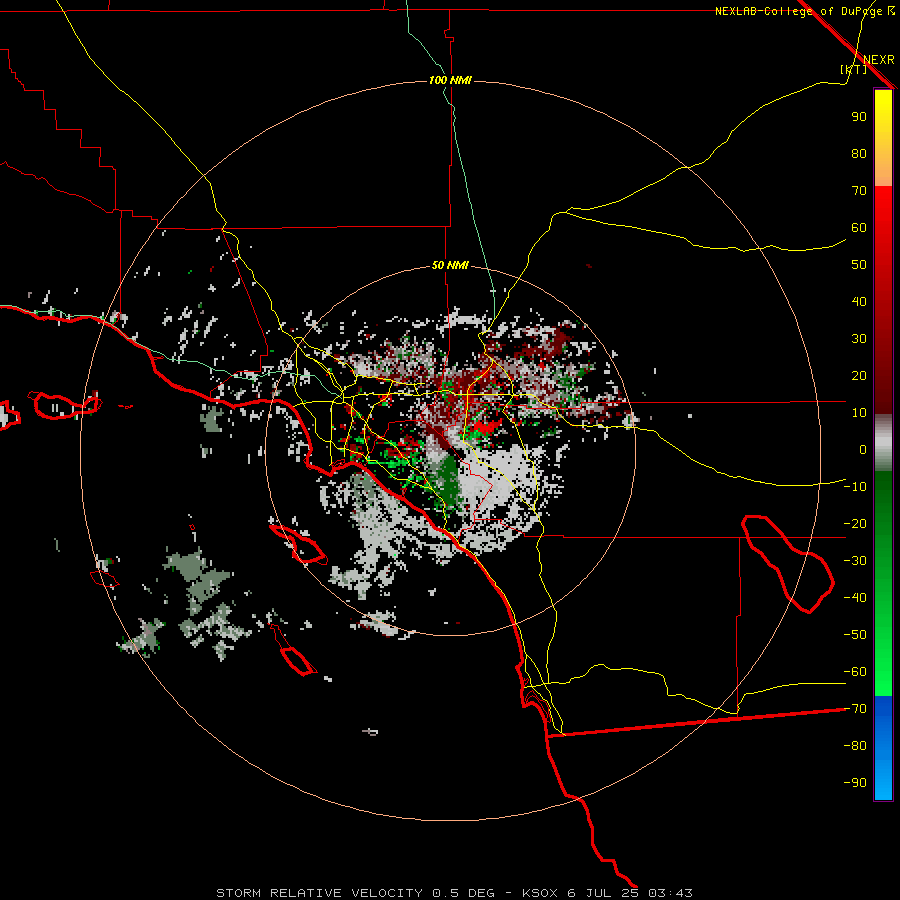Click the "0" value on the velocity scale
This screenshot has width=900, height=900.
[x=863, y=450]
